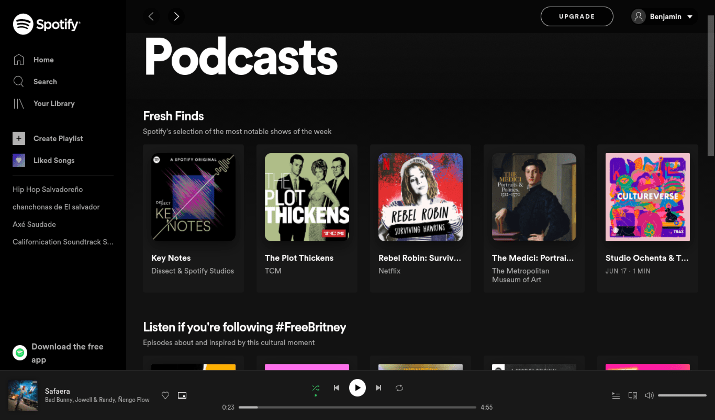This screenshot has height=420, width=715.
Task: Open Cultureverse Studio Ochenta cover
Action: 648,197
